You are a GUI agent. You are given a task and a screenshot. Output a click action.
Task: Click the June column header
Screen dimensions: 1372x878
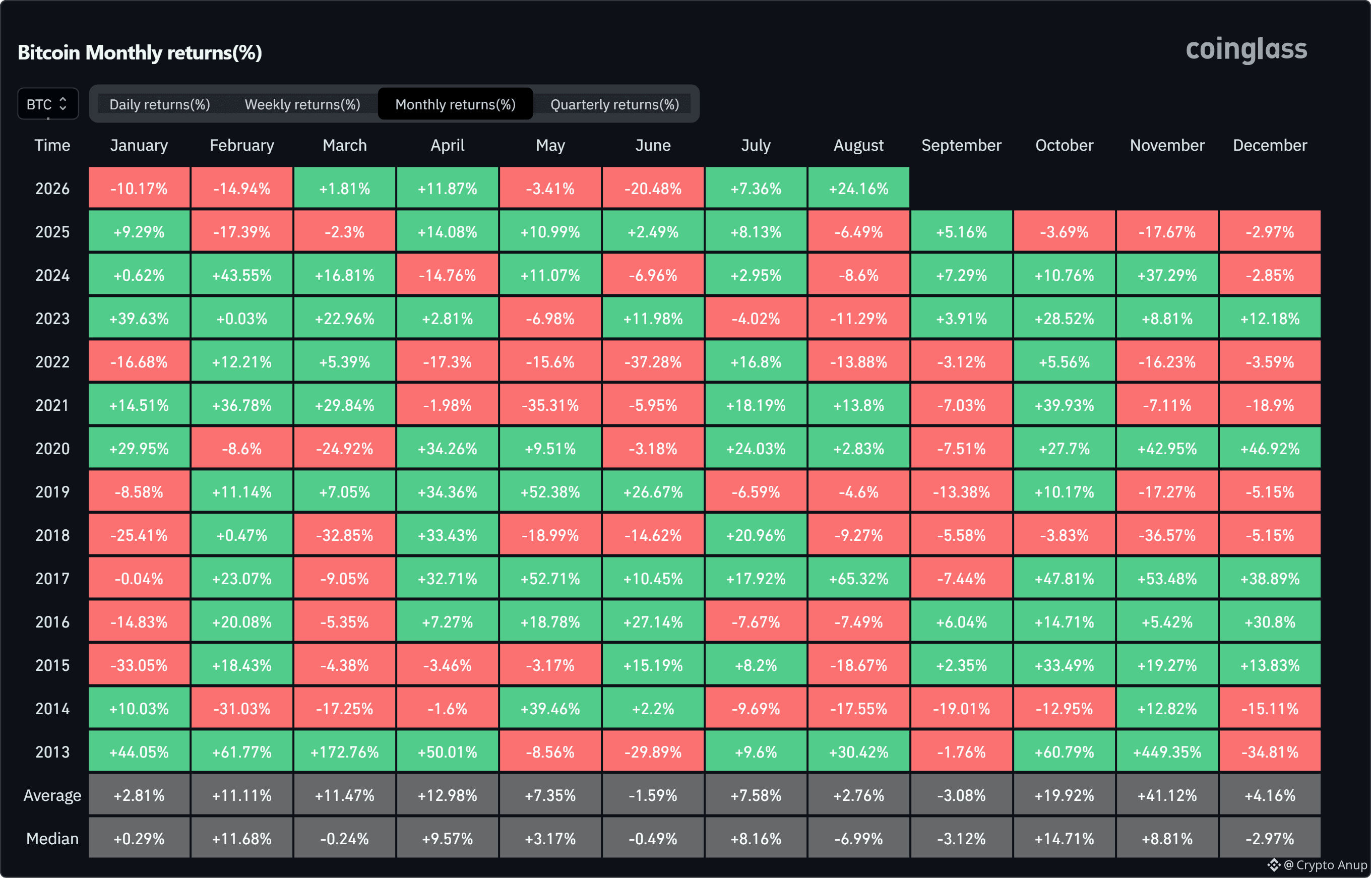click(653, 145)
